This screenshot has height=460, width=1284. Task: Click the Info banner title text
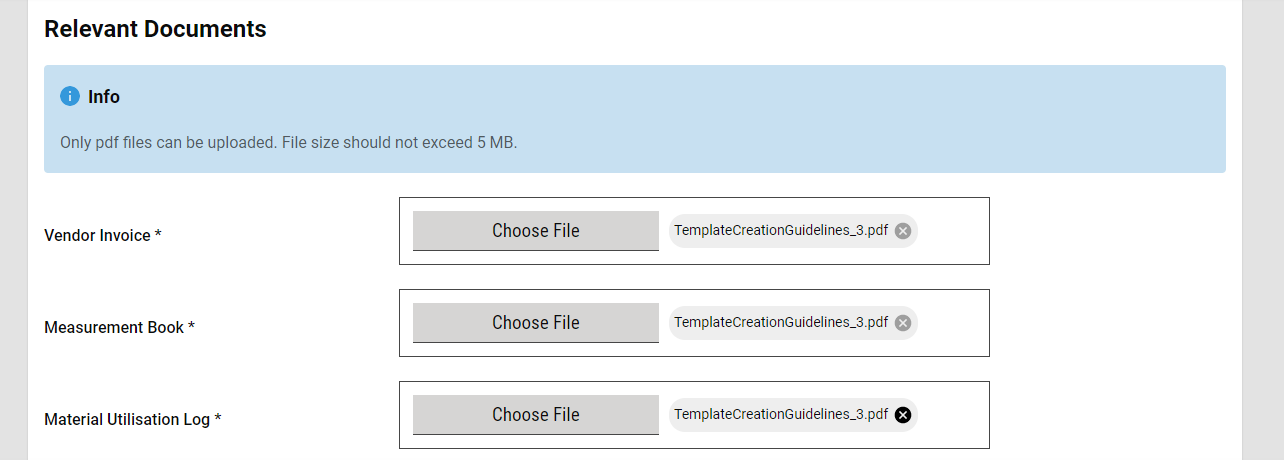(x=104, y=97)
